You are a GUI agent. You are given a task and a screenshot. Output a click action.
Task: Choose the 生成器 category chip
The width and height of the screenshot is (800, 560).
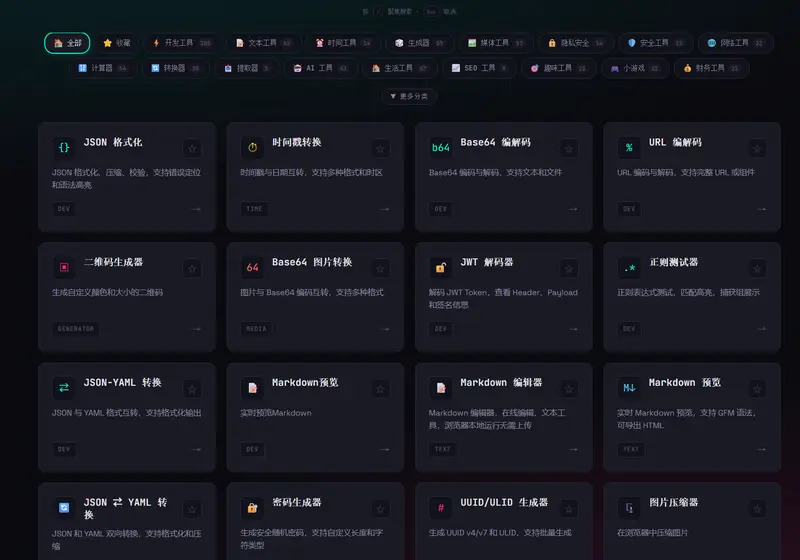click(419, 43)
